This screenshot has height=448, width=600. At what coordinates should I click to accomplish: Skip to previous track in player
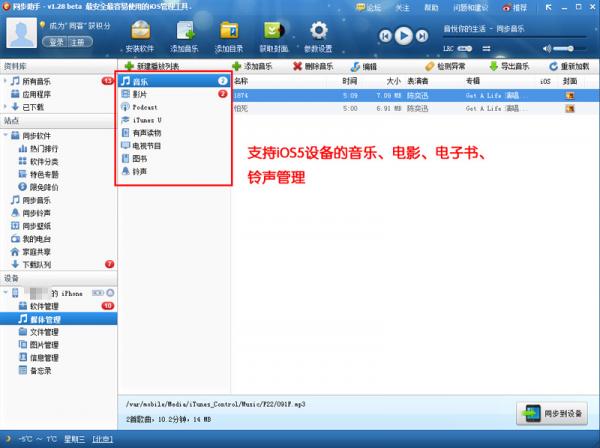click(x=385, y=36)
